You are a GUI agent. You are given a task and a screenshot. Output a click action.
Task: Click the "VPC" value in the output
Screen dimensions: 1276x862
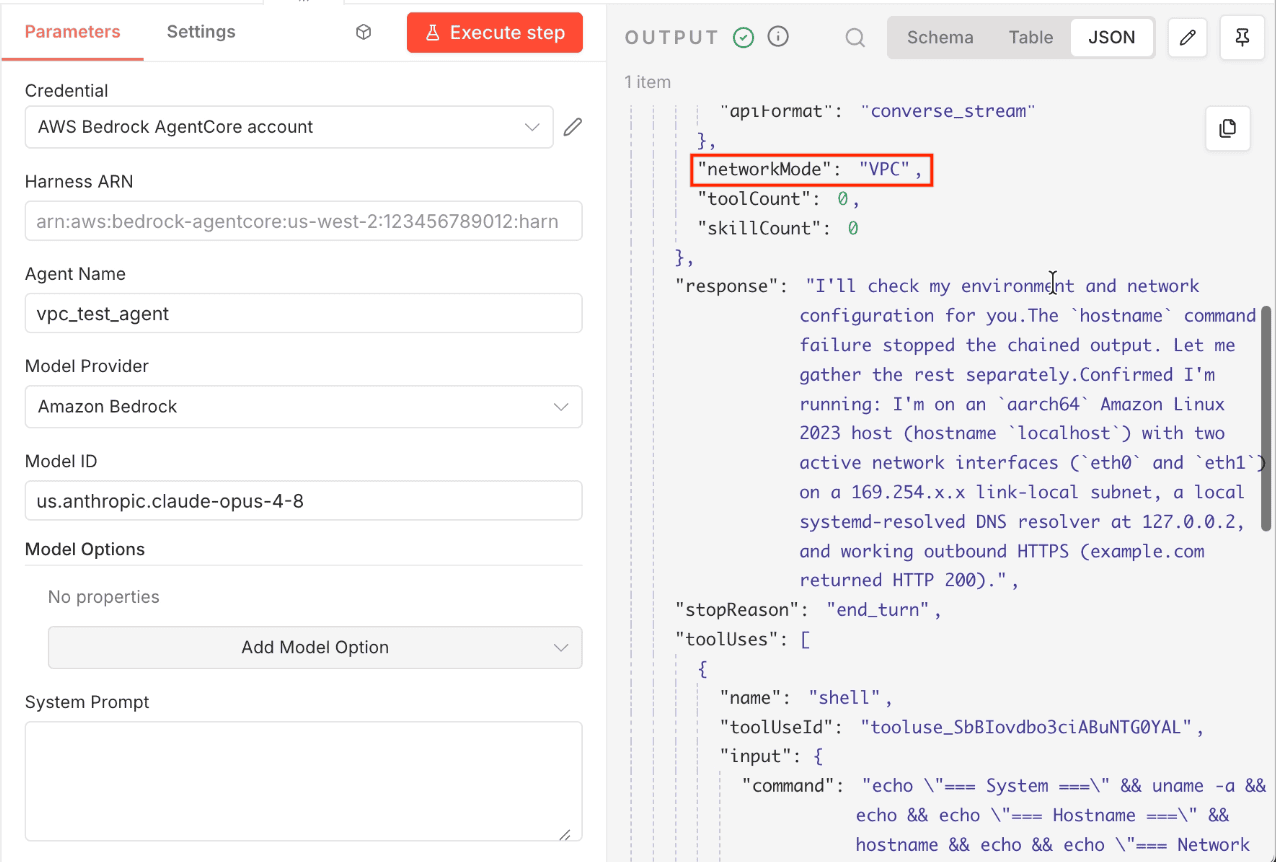pyautogui.click(x=885, y=170)
